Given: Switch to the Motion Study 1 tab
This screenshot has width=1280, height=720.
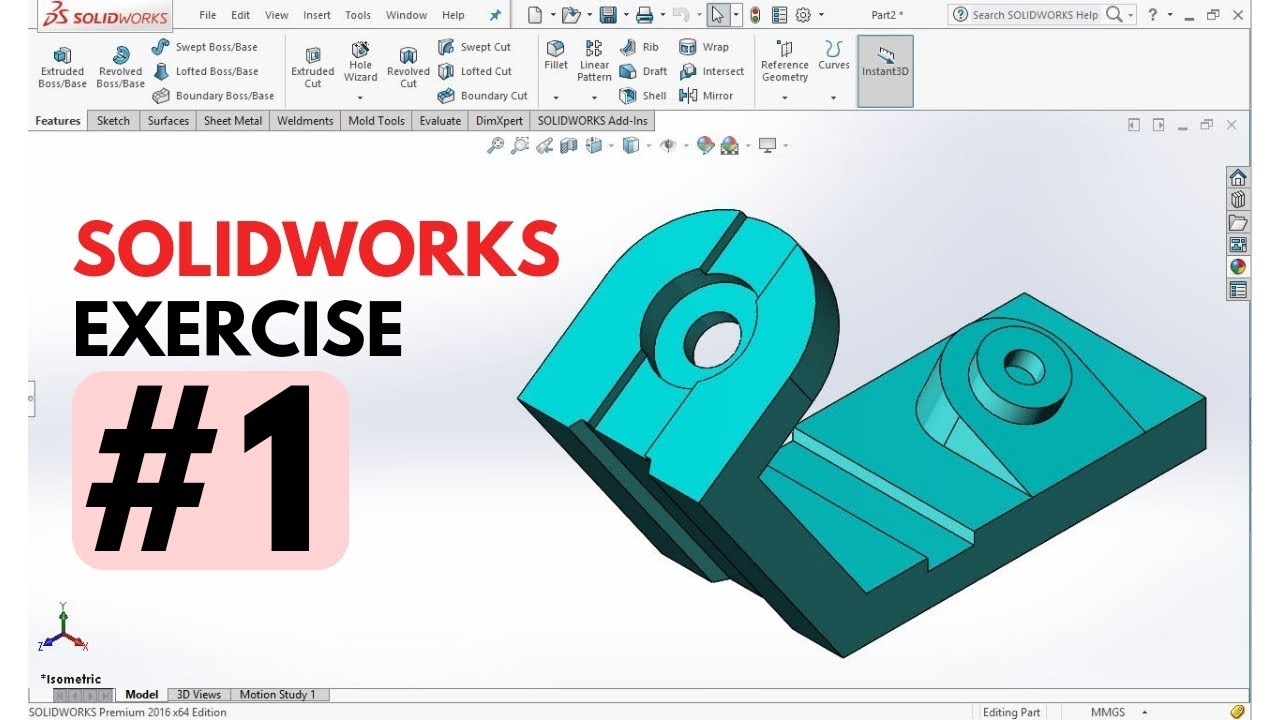Looking at the screenshot, I should 277,694.
